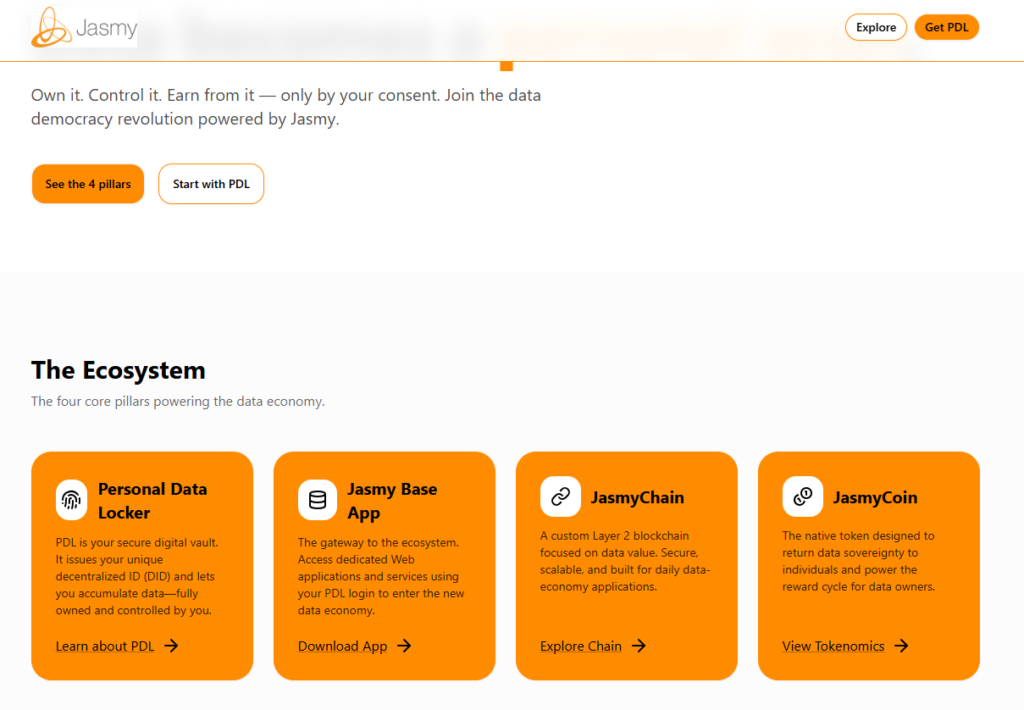Open the Download App link
1024x710 pixels.
click(343, 646)
